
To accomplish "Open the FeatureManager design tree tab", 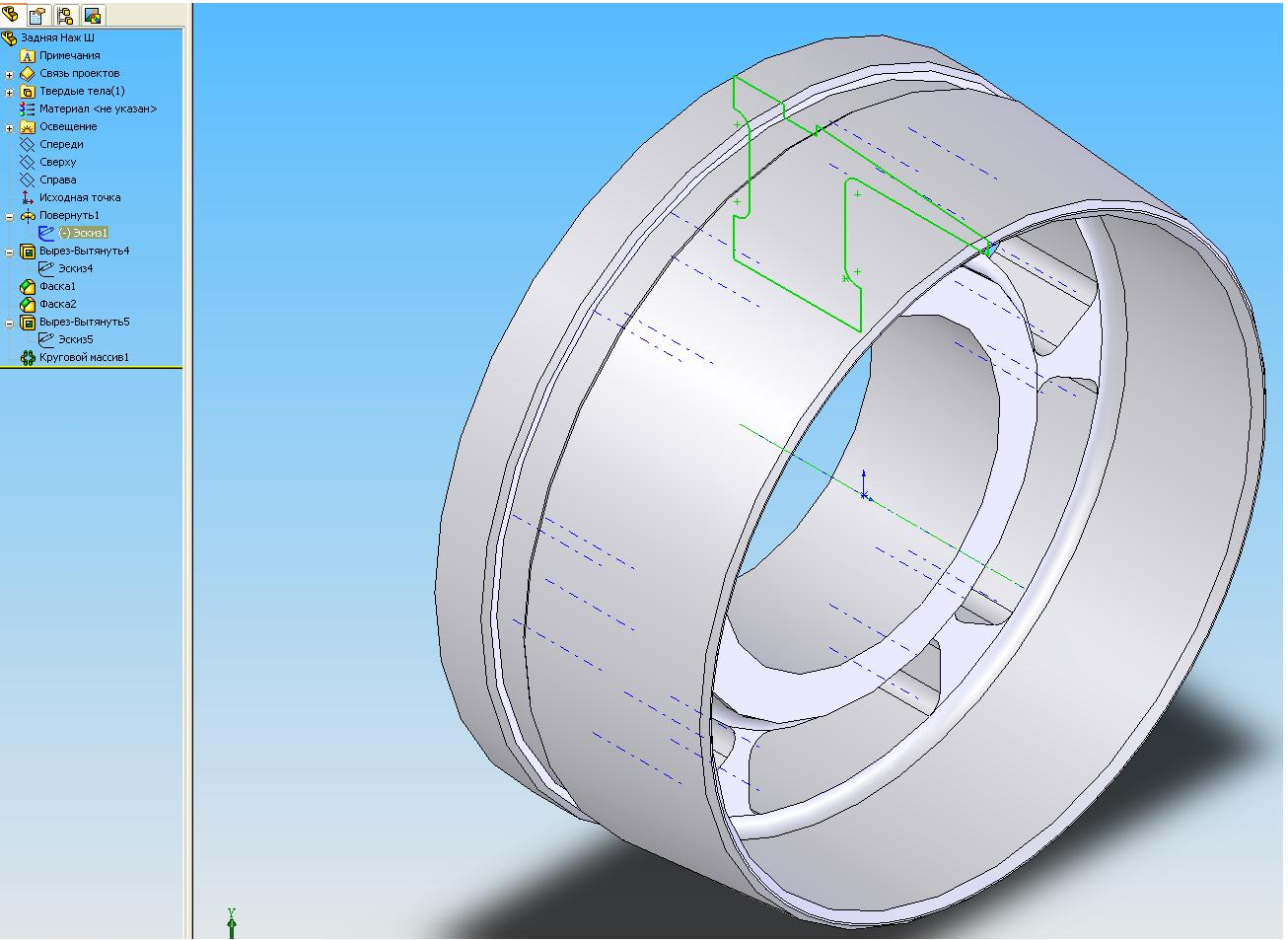I will (x=11, y=15).
